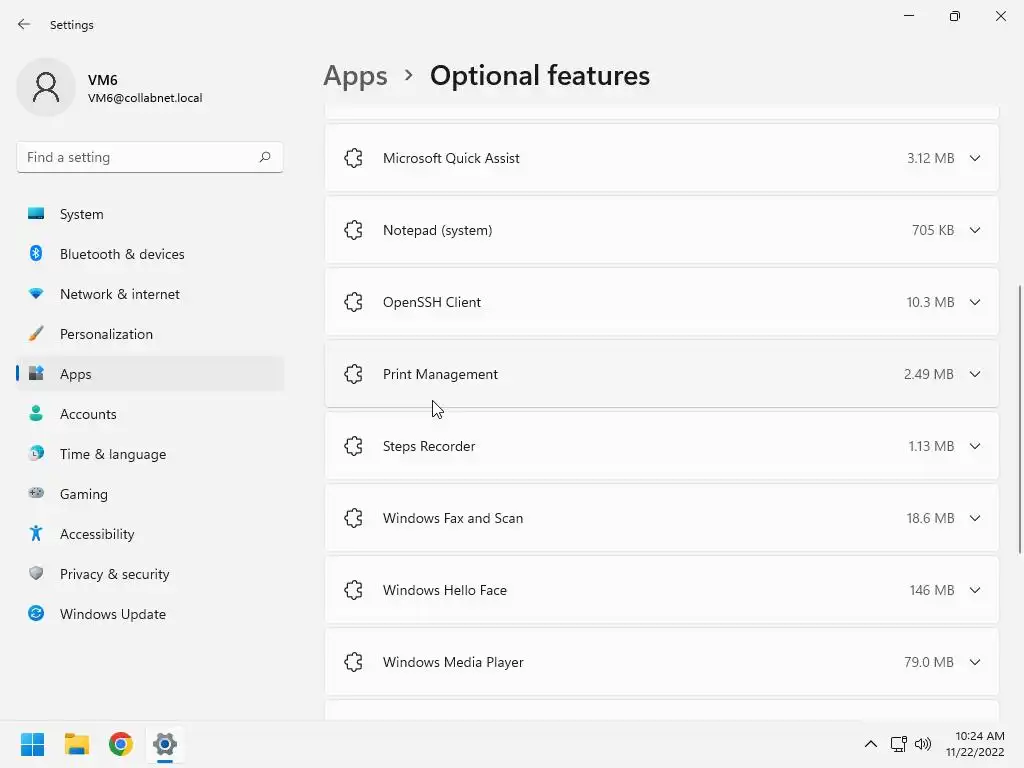The height and width of the screenshot is (768, 1024).
Task: Click the Apps breadcrumb link
Action: (355, 76)
